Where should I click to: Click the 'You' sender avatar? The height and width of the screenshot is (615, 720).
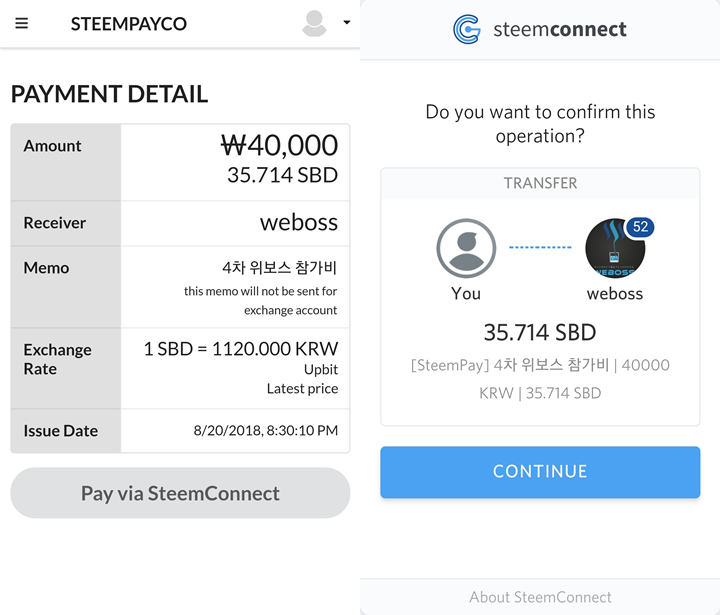pyautogui.click(x=466, y=248)
